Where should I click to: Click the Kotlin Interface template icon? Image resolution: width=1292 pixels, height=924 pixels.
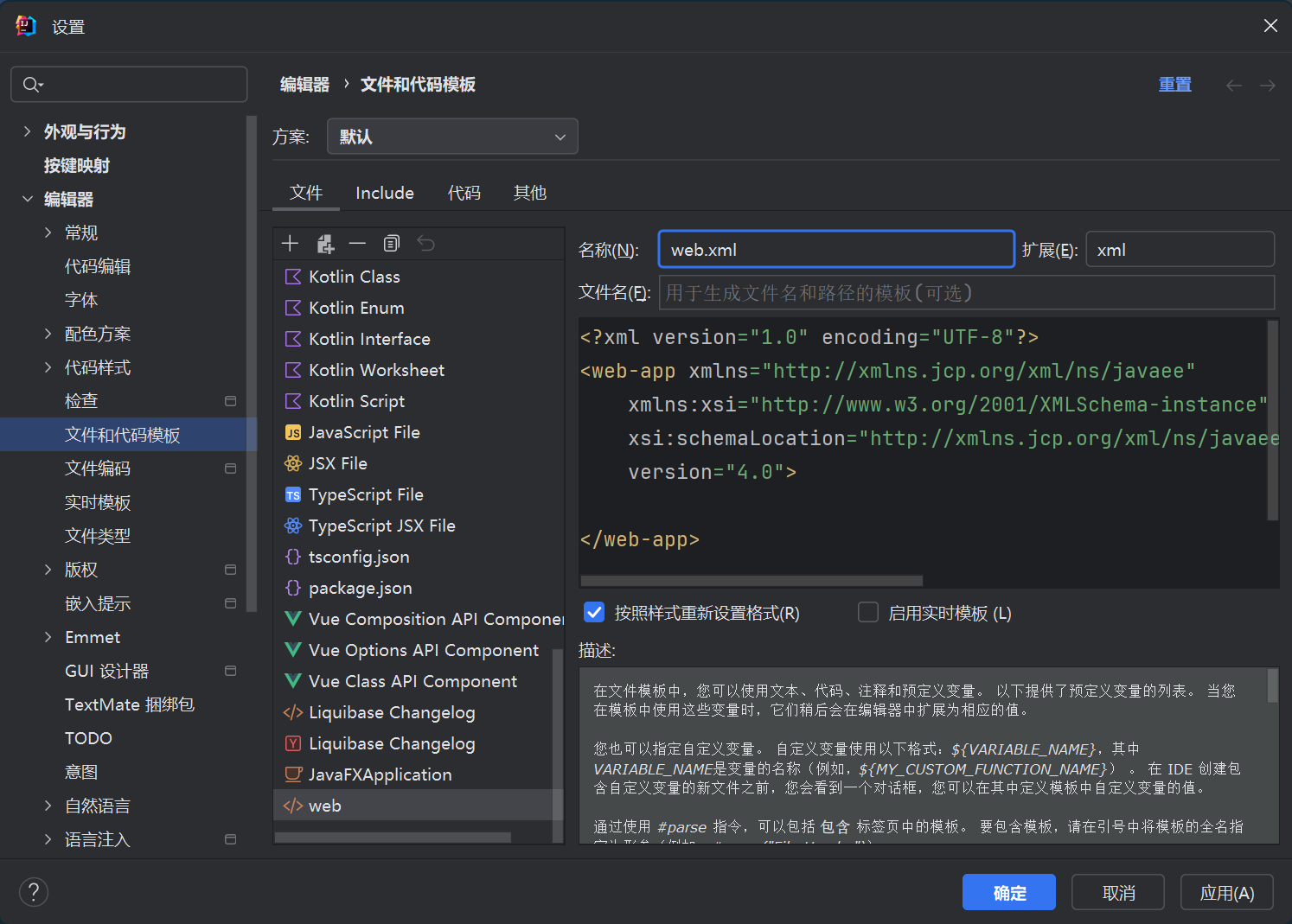tap(293, 339)
